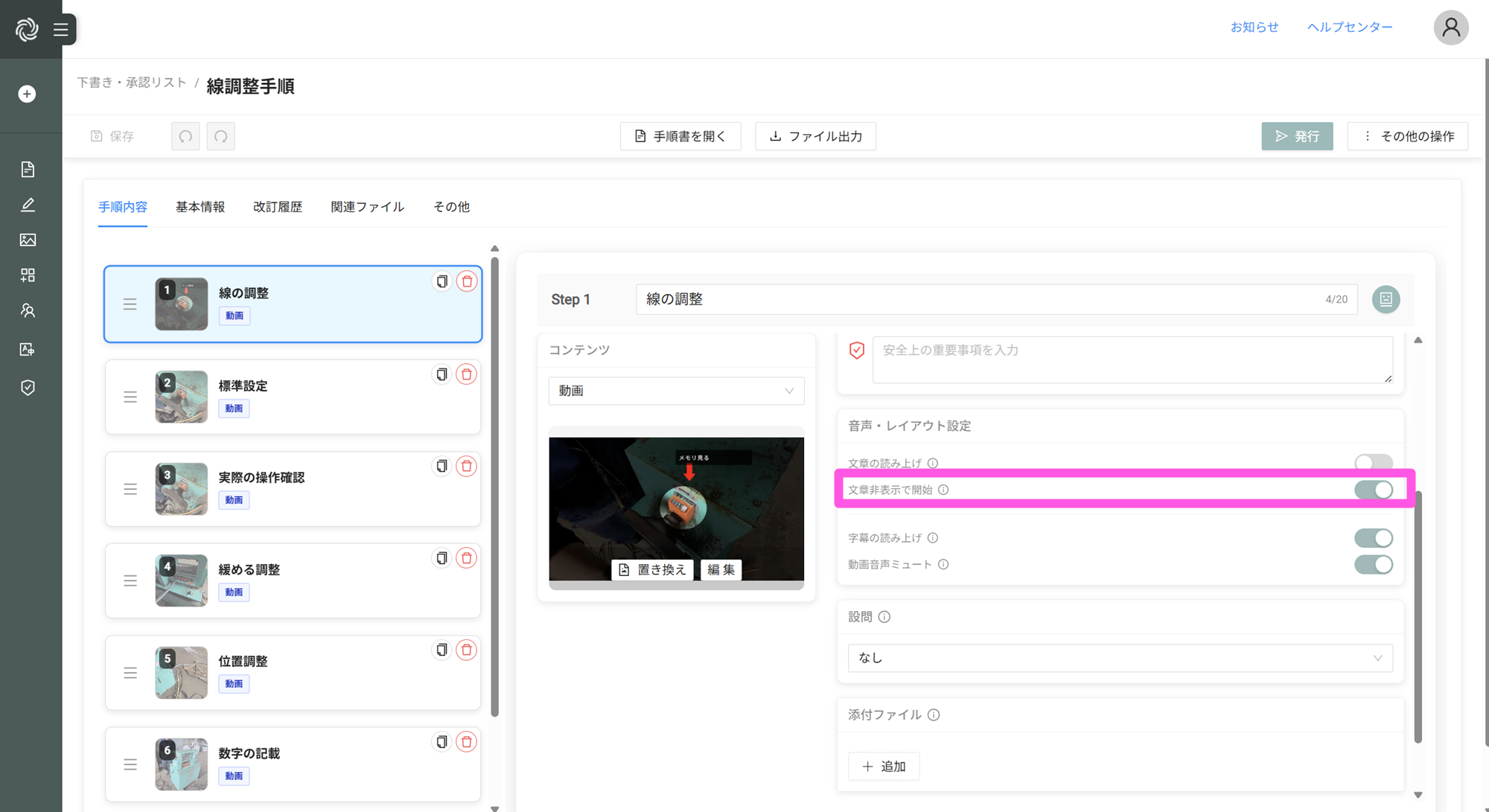Click ヘルプセンター link
This screenshot has width=1489, height=812.
click(x=1350, y=27)
